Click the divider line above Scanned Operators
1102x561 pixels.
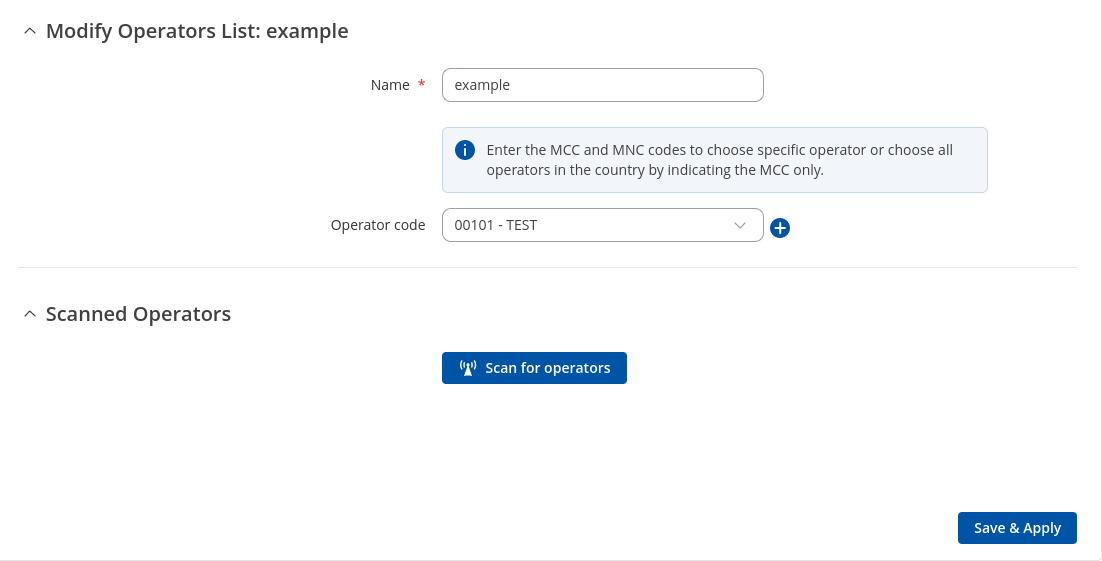tap(547, 267)
